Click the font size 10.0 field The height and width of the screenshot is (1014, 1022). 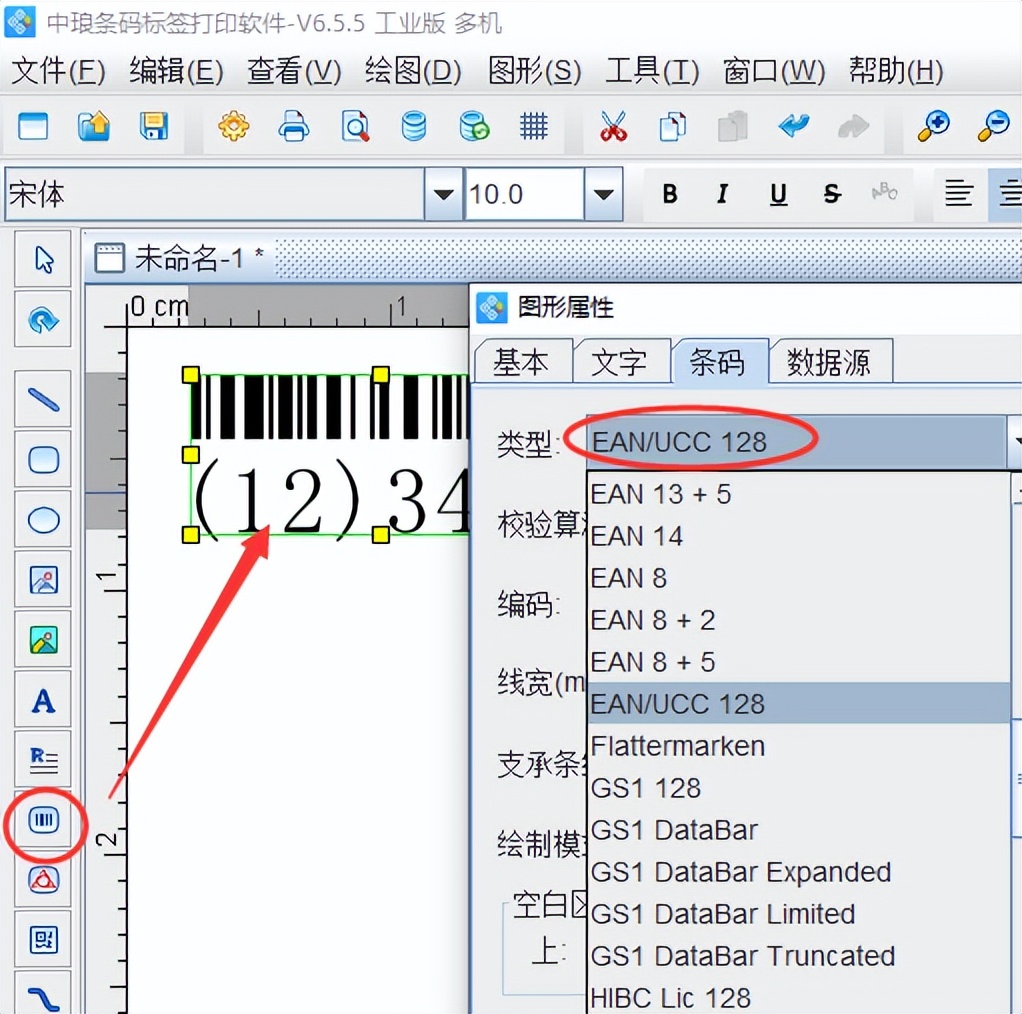[x=523, y=194]
